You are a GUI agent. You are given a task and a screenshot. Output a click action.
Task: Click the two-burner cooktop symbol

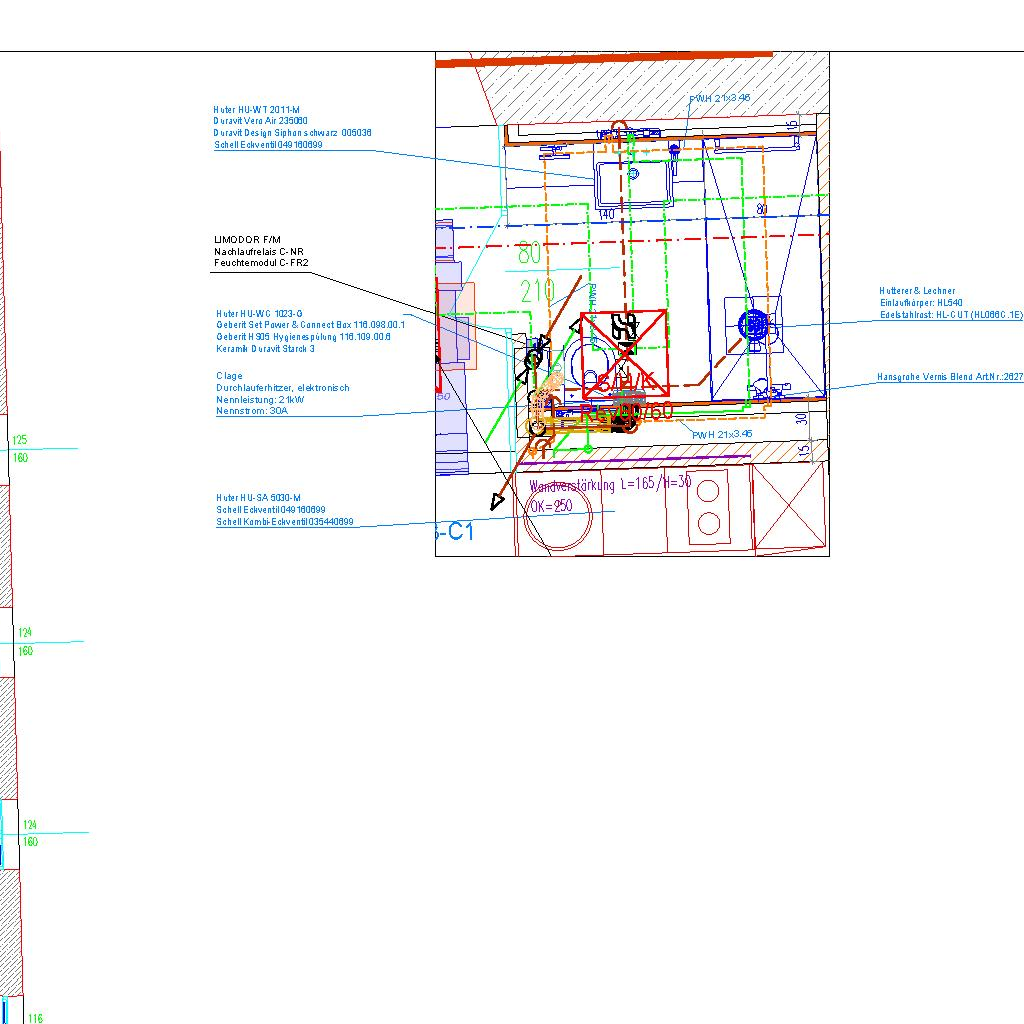pyautogui.click(x=708, y=507)
